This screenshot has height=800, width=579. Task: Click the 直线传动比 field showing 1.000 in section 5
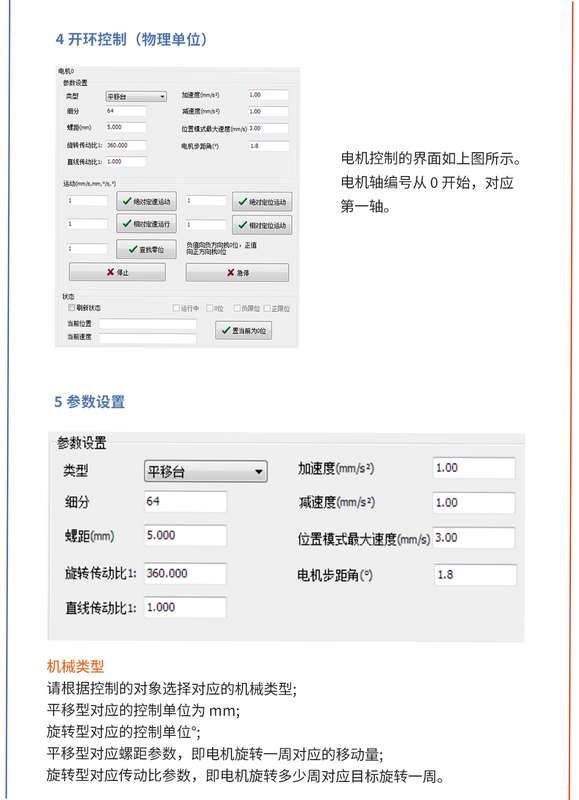point(185,608)
